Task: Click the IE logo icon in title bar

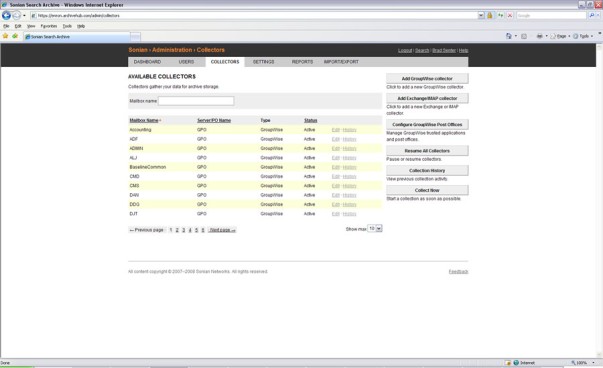Action: 4,5
